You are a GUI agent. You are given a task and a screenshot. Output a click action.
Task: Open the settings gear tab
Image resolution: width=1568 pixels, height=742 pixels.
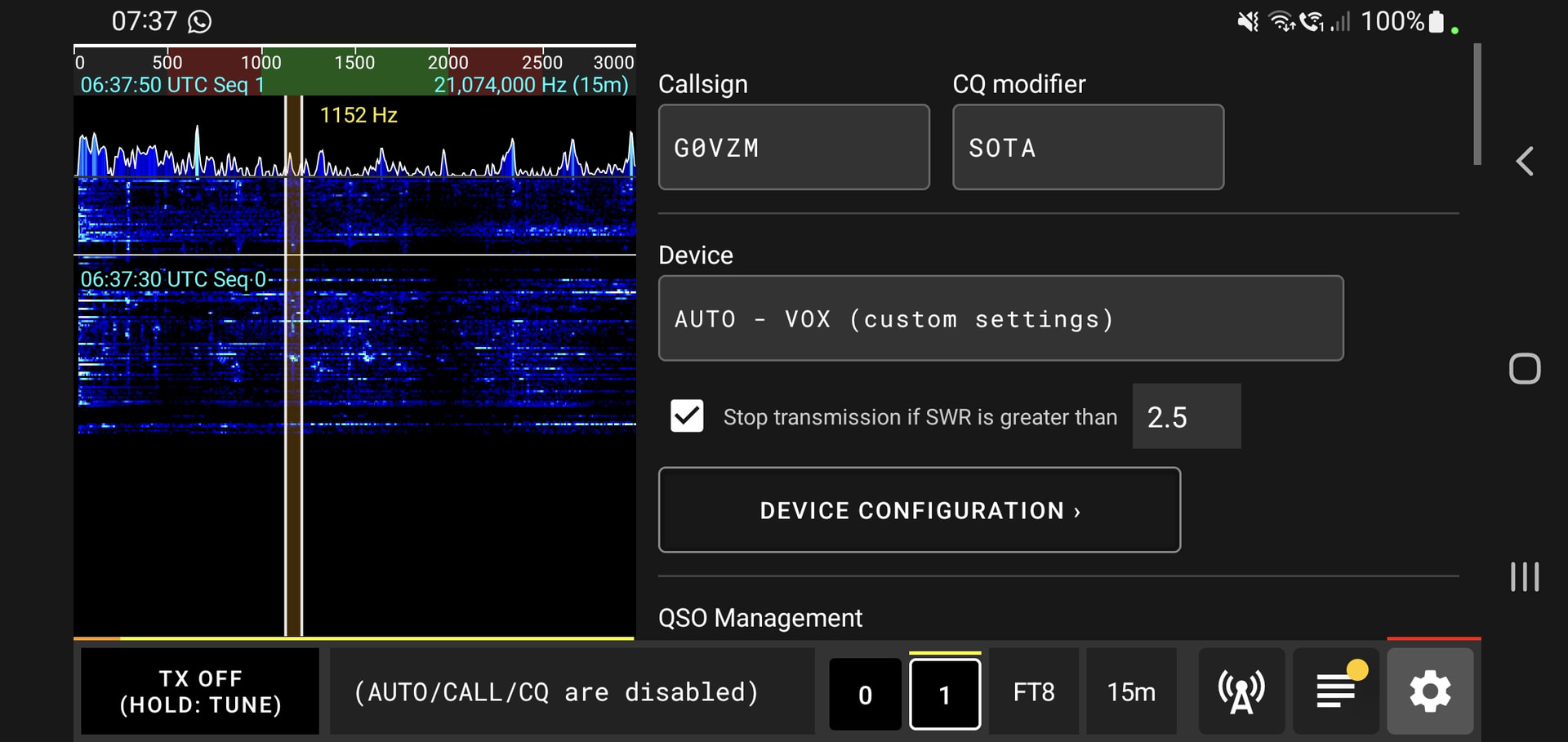(1430, 691)
